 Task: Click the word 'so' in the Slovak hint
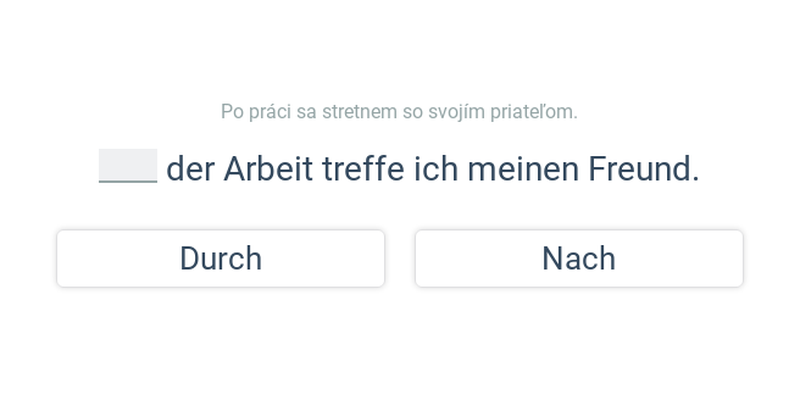(x=412, y=112)
